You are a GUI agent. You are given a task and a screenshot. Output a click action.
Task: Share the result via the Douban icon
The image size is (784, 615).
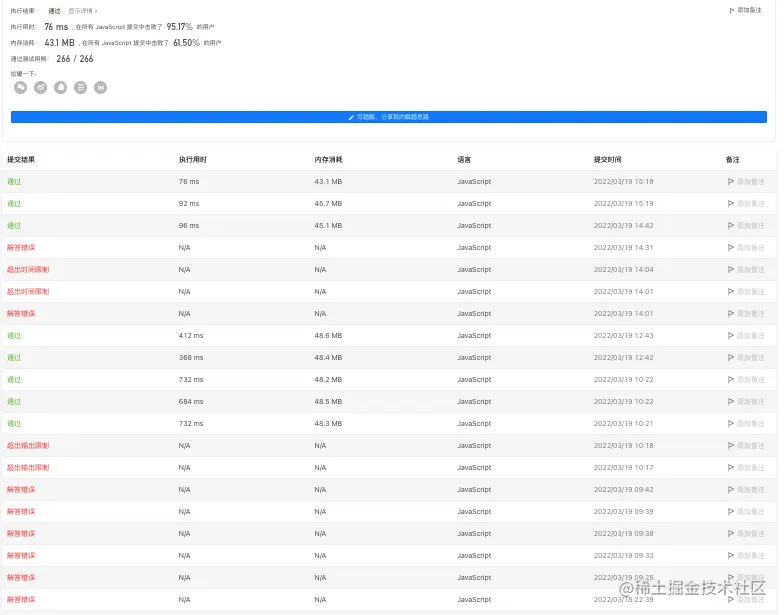click(x=80, y=88)
